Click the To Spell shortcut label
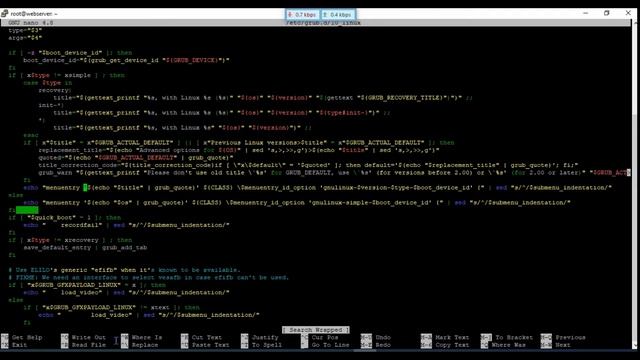The image size is (640, 360). (267, 345)
